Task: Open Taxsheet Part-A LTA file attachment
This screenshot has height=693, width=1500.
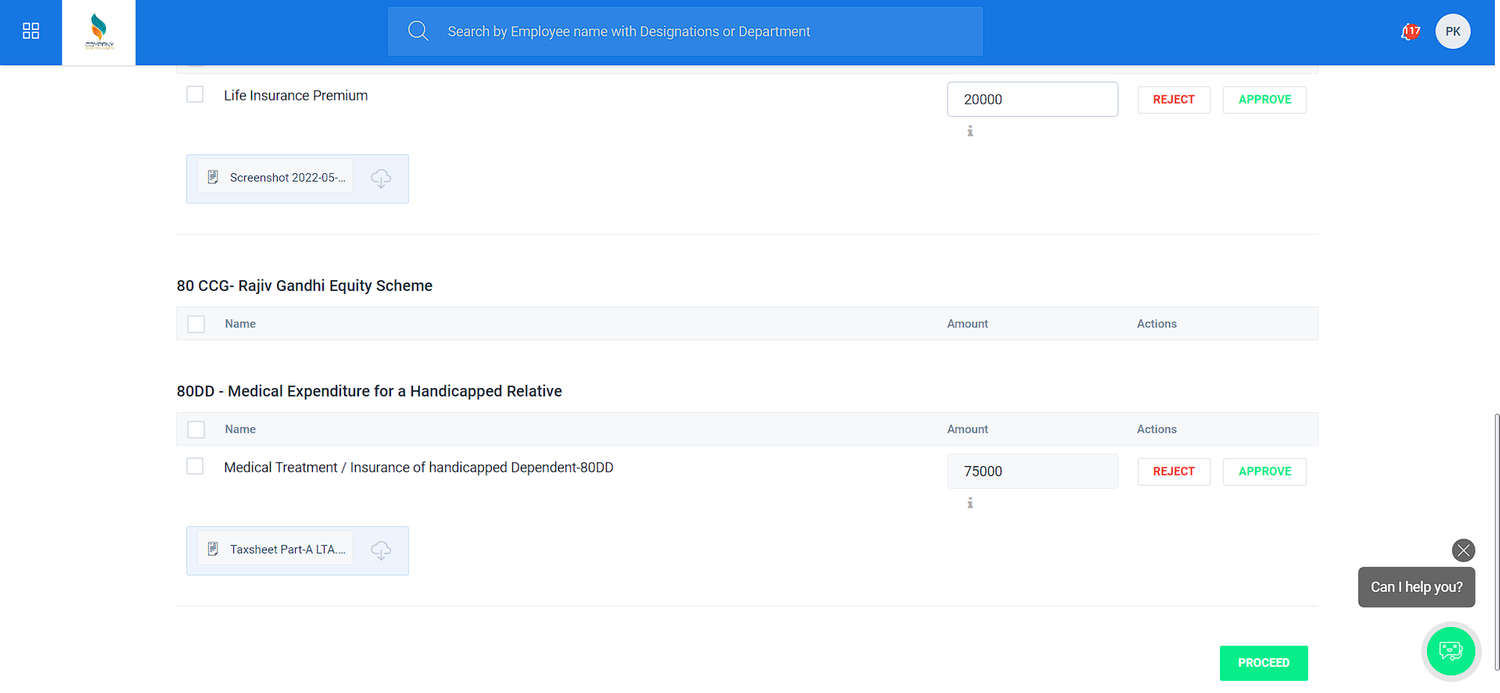Action: pyautogui.click(x=275, y=549)
